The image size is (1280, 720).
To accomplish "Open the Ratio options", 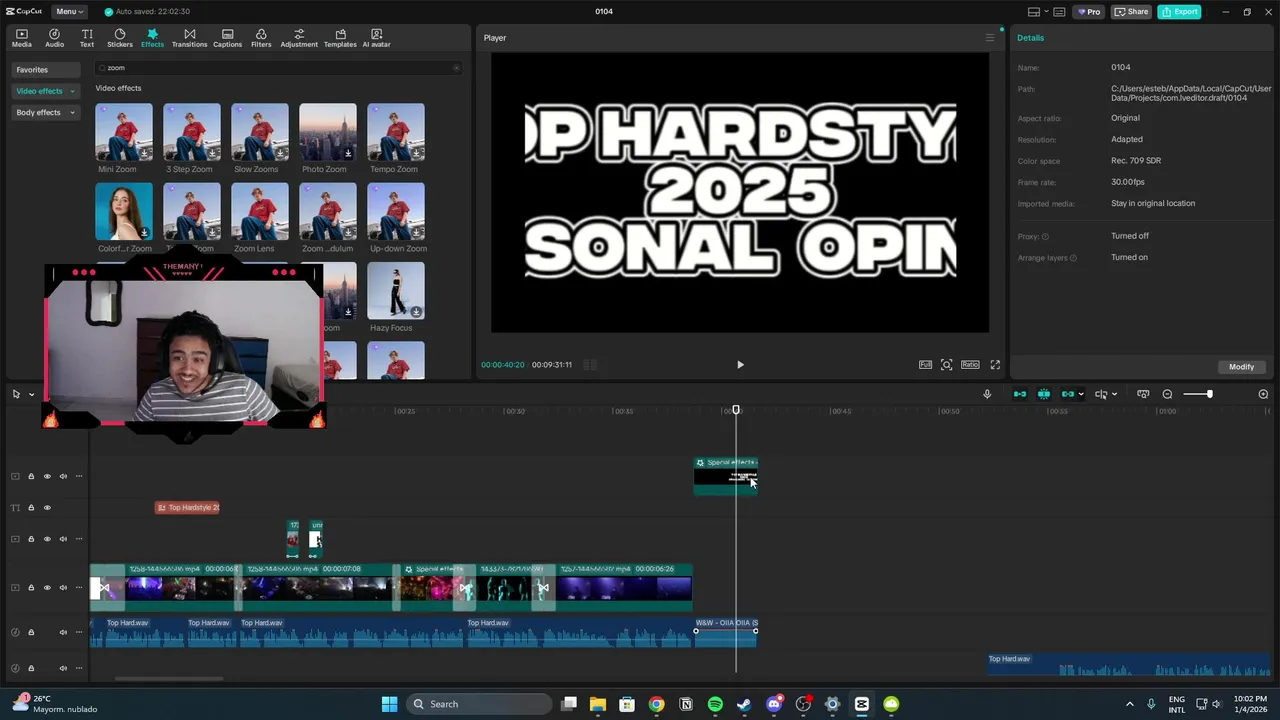I will point(970,365).
